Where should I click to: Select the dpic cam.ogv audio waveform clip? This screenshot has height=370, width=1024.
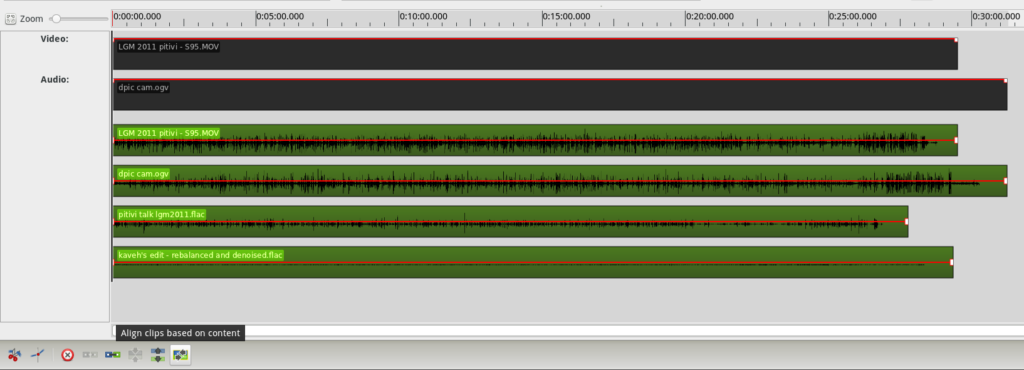point(560,181)
